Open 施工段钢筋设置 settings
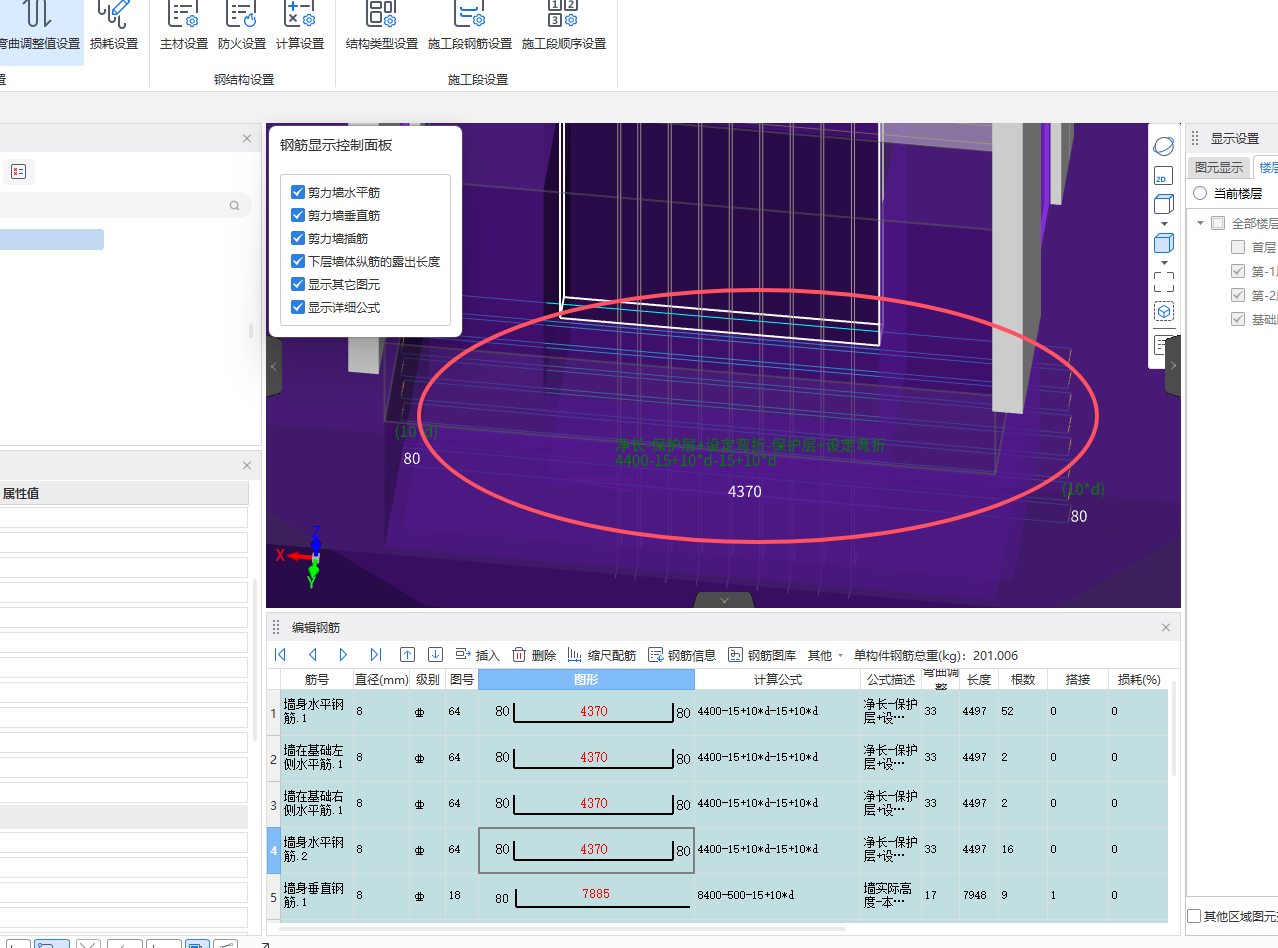The height and width of the screenshot is (948, 1278). point(470,27)
